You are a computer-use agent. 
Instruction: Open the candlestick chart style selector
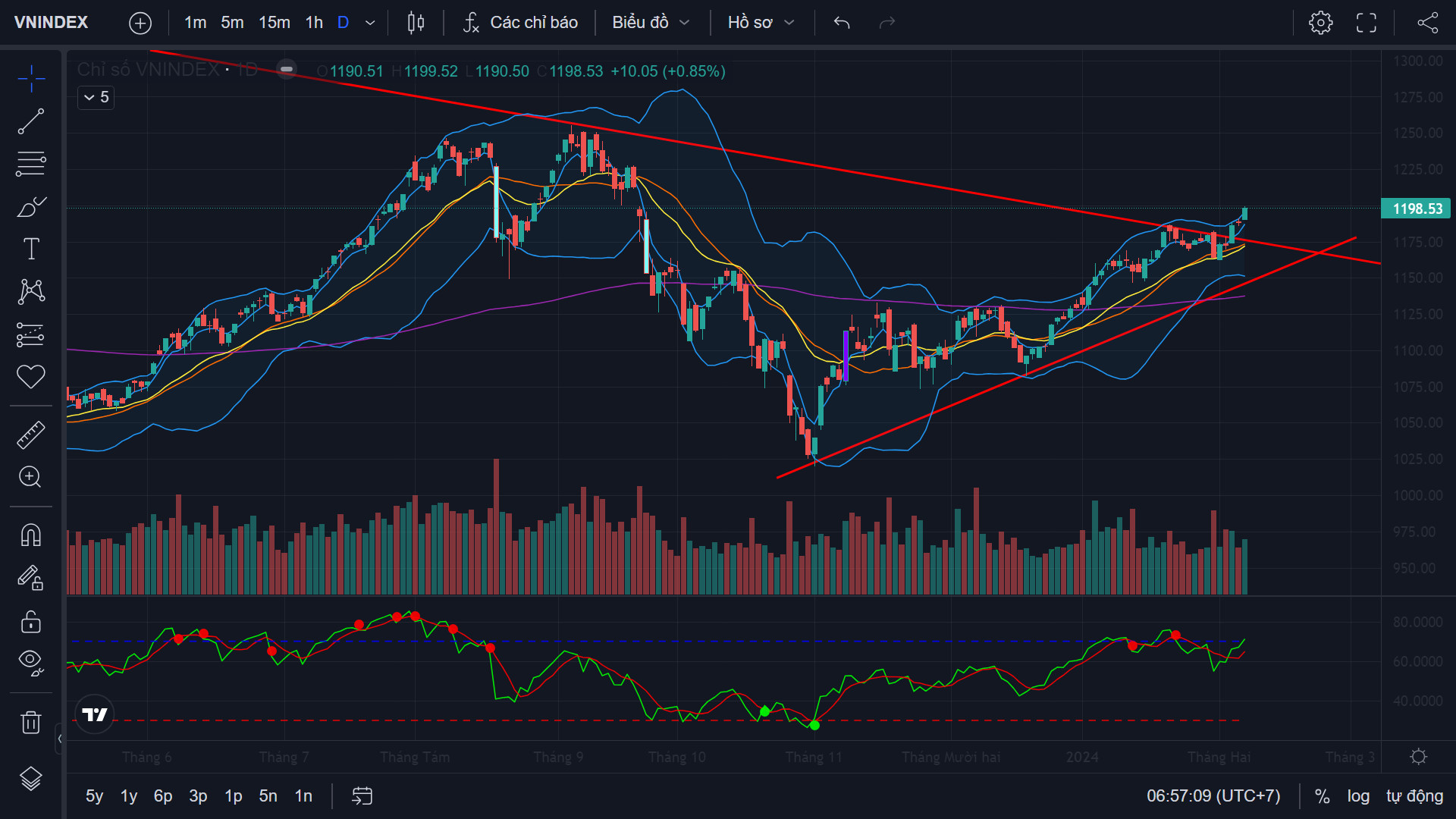[416, 23]
